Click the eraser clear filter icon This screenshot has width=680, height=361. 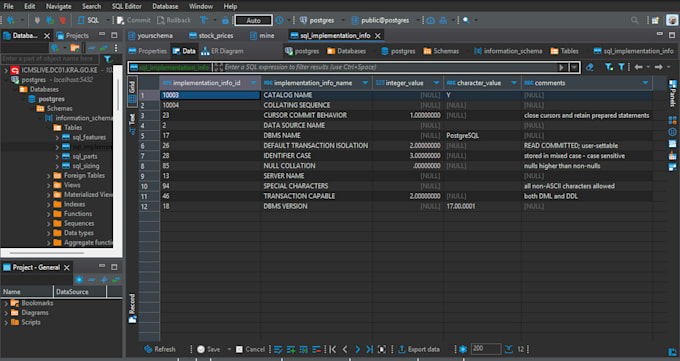(589, 67)
